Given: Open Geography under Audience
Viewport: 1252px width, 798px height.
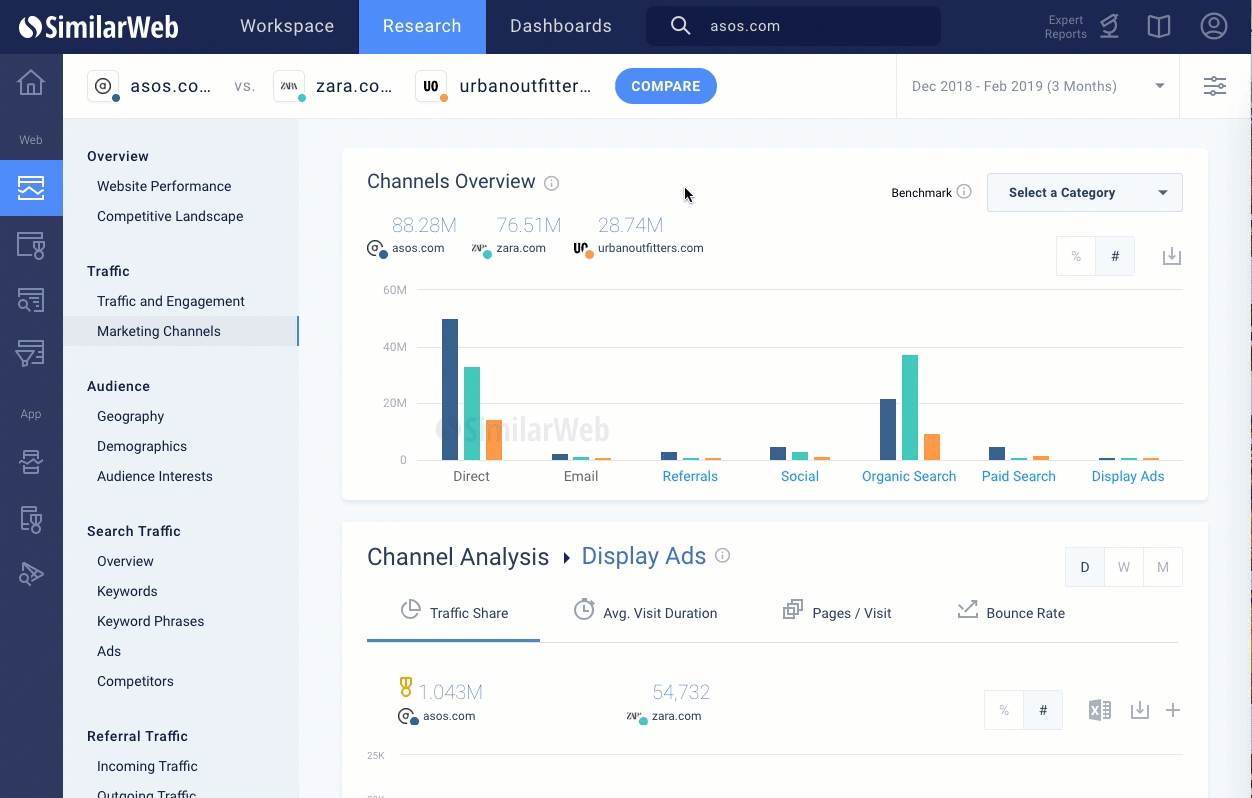Looking at the screenshot, I should coord(130,416).
